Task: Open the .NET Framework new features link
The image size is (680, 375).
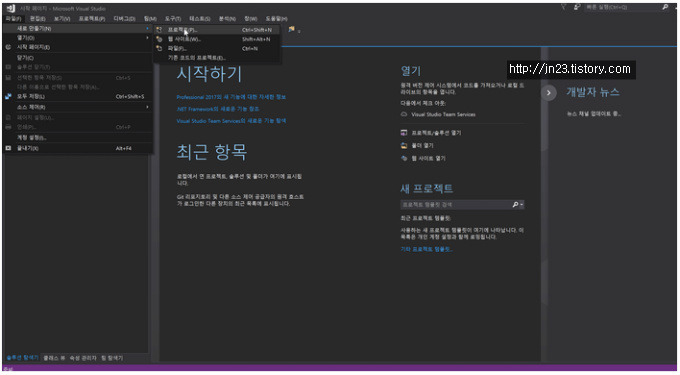Action: tap(218, 109)
